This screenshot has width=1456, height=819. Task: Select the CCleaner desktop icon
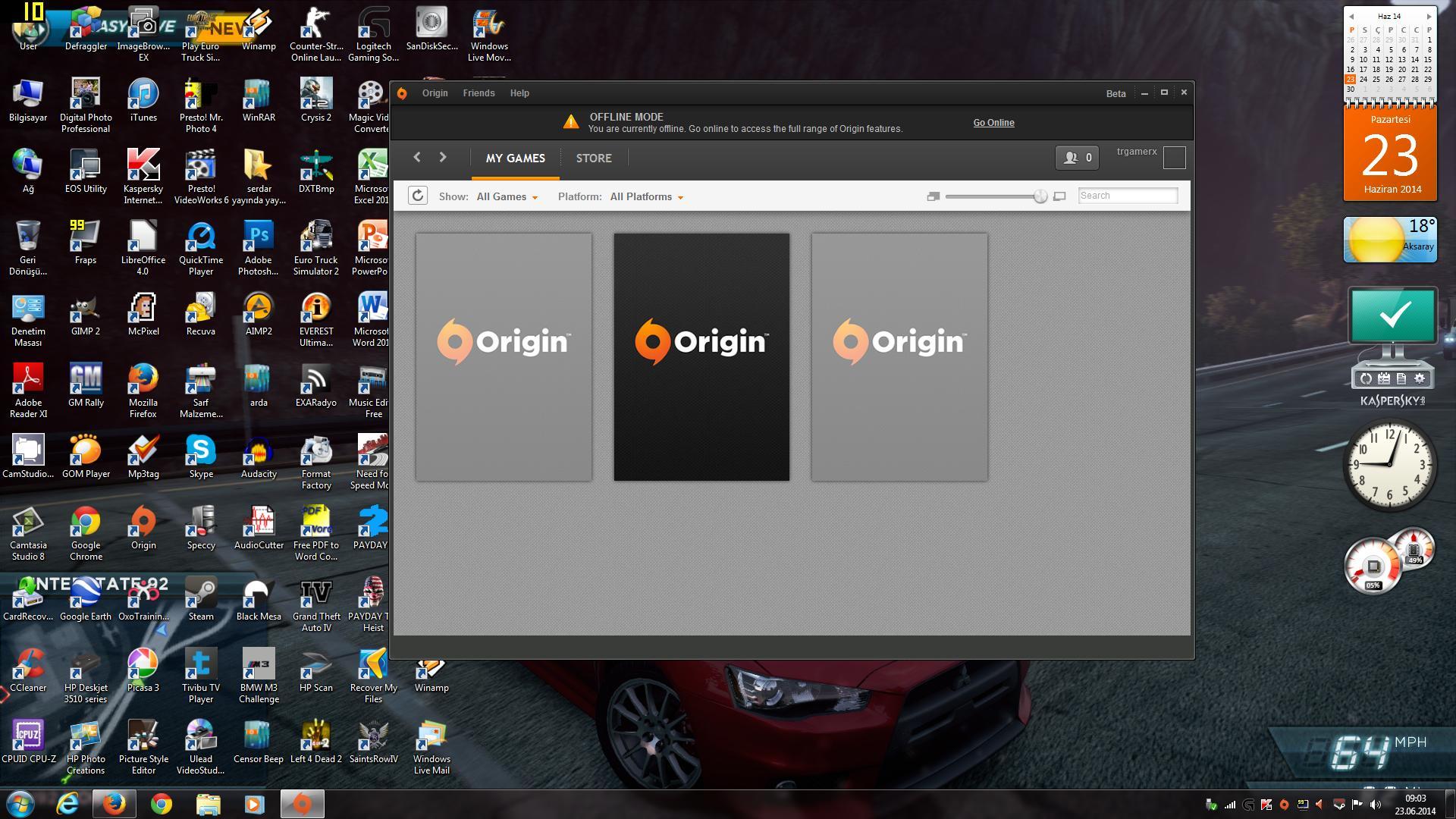[28, 670]
